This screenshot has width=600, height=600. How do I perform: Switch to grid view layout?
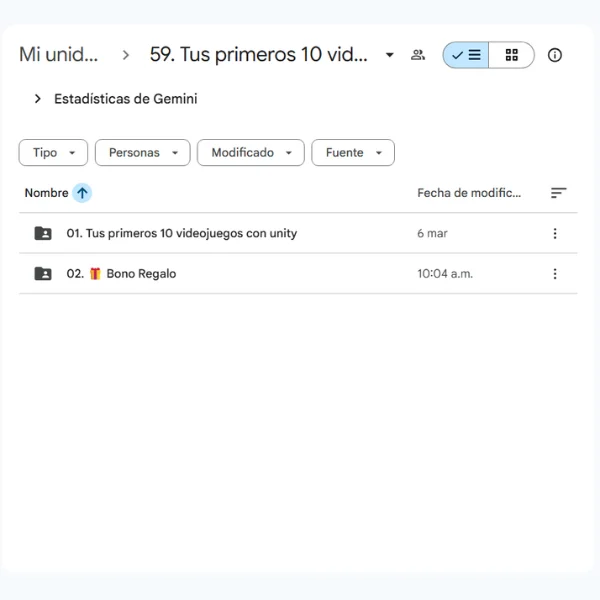tap(511, 55)
